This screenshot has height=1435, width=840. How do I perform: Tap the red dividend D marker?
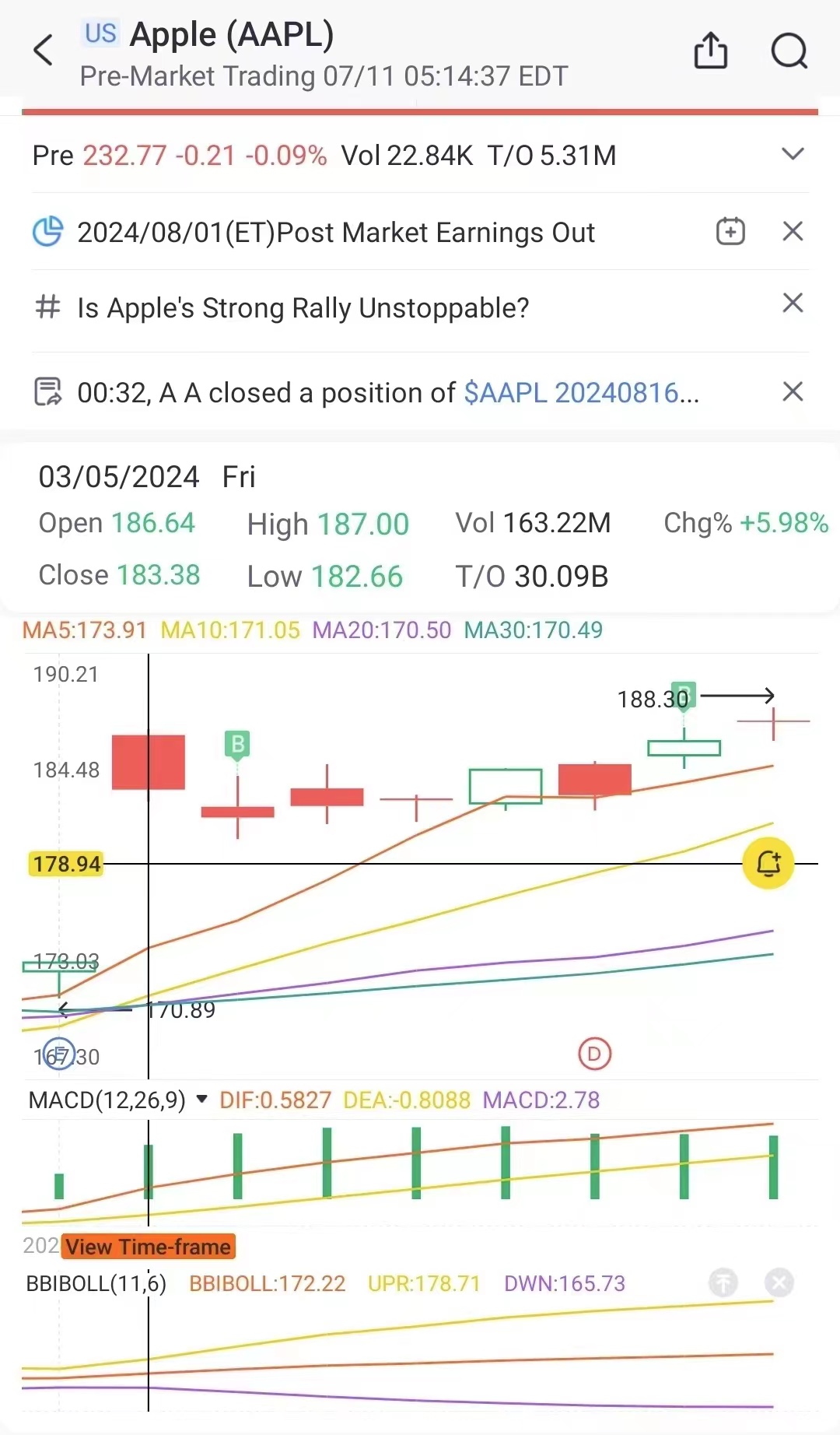coord(595,1054)
